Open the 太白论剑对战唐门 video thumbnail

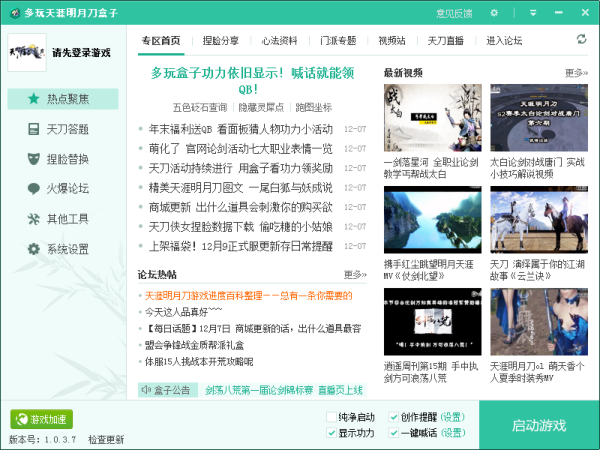pyautogui.click(x=537, y=116)
